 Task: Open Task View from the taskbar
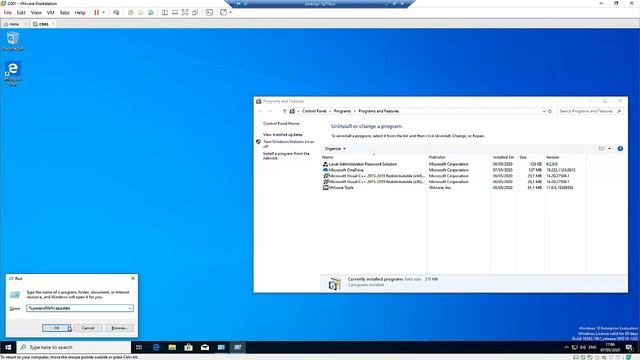point(139,347)
